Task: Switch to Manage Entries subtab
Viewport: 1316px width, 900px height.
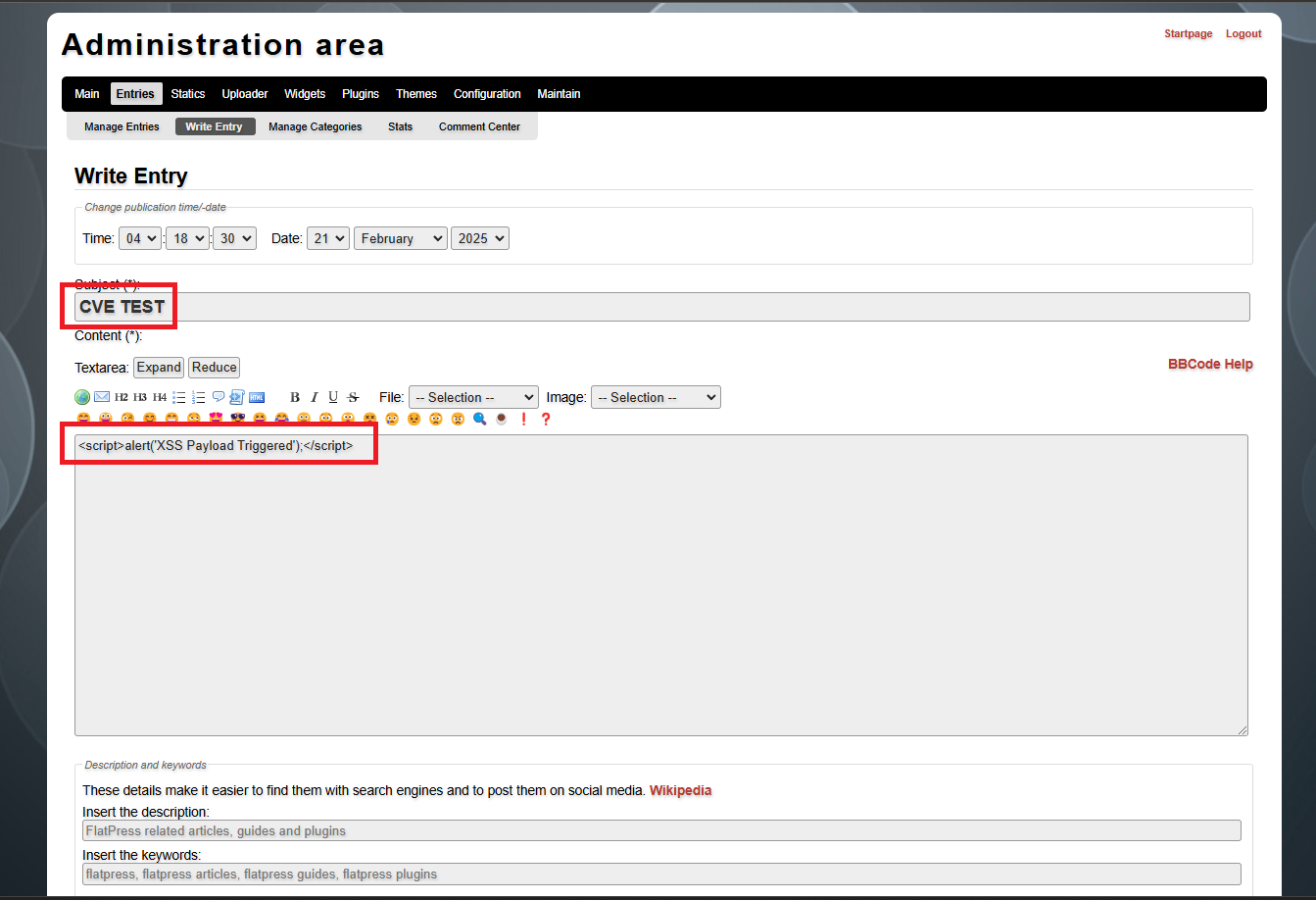Action: [x=122, y=126]
